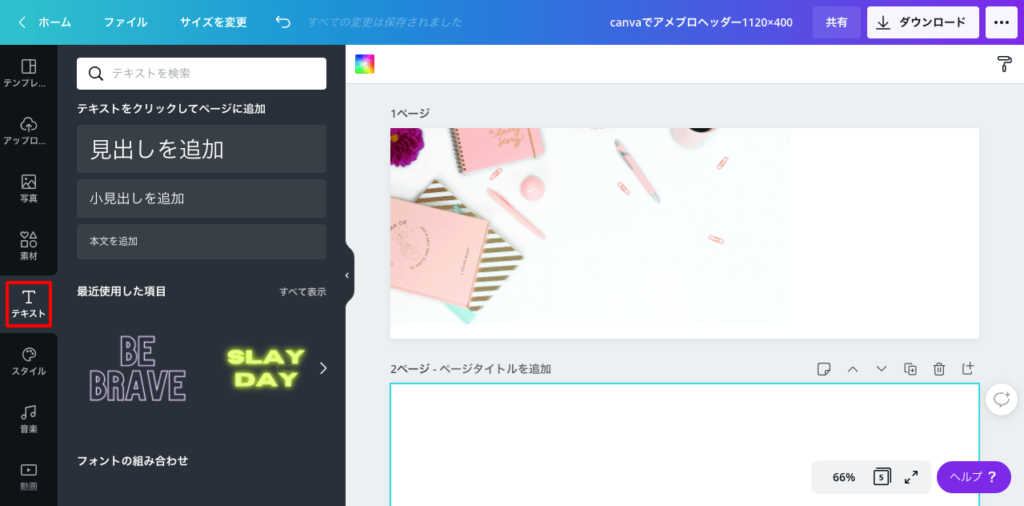Delete page 2 with trash icon
The image size is (1024, 506).
click(938, 369)
